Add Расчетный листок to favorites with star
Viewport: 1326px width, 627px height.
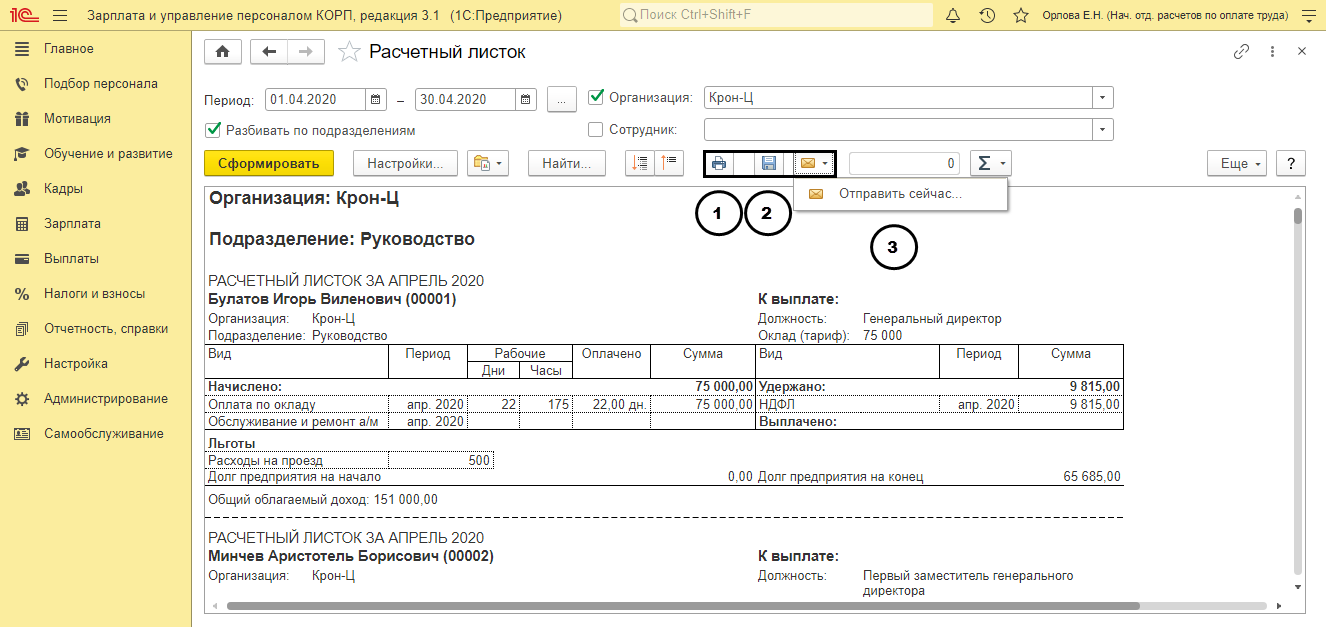[x=349, y=53]
